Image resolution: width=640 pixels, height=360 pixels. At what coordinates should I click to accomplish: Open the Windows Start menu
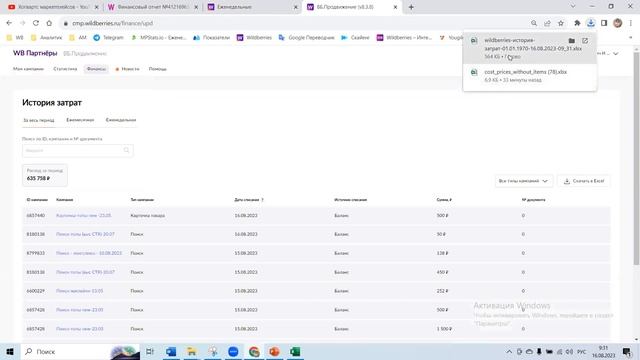click(x=10, y=351)
